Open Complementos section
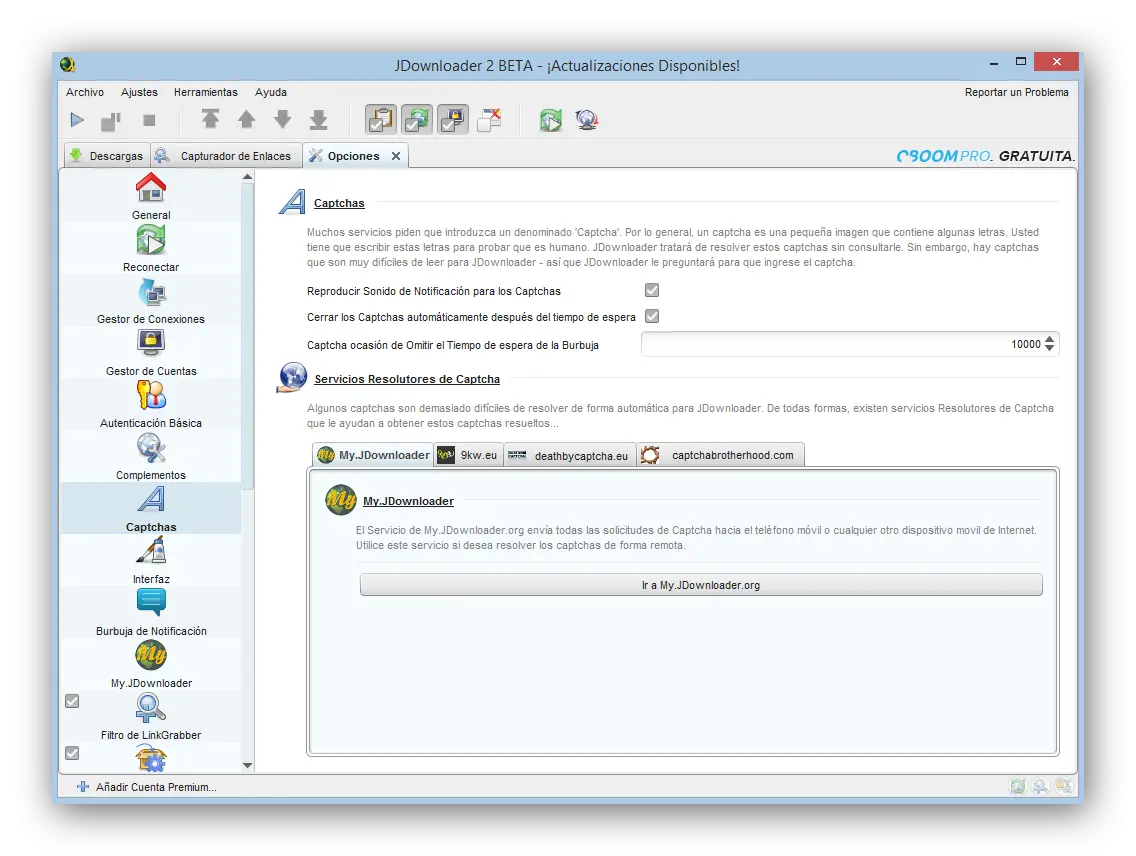The image size is (1136, 856). point(151,457)
